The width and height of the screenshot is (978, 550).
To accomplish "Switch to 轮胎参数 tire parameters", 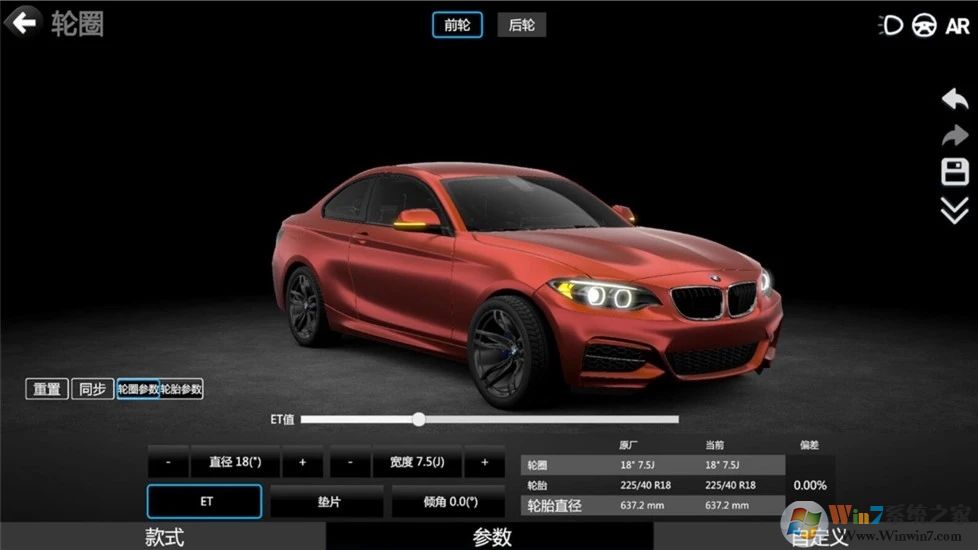I will coord(182,389).
